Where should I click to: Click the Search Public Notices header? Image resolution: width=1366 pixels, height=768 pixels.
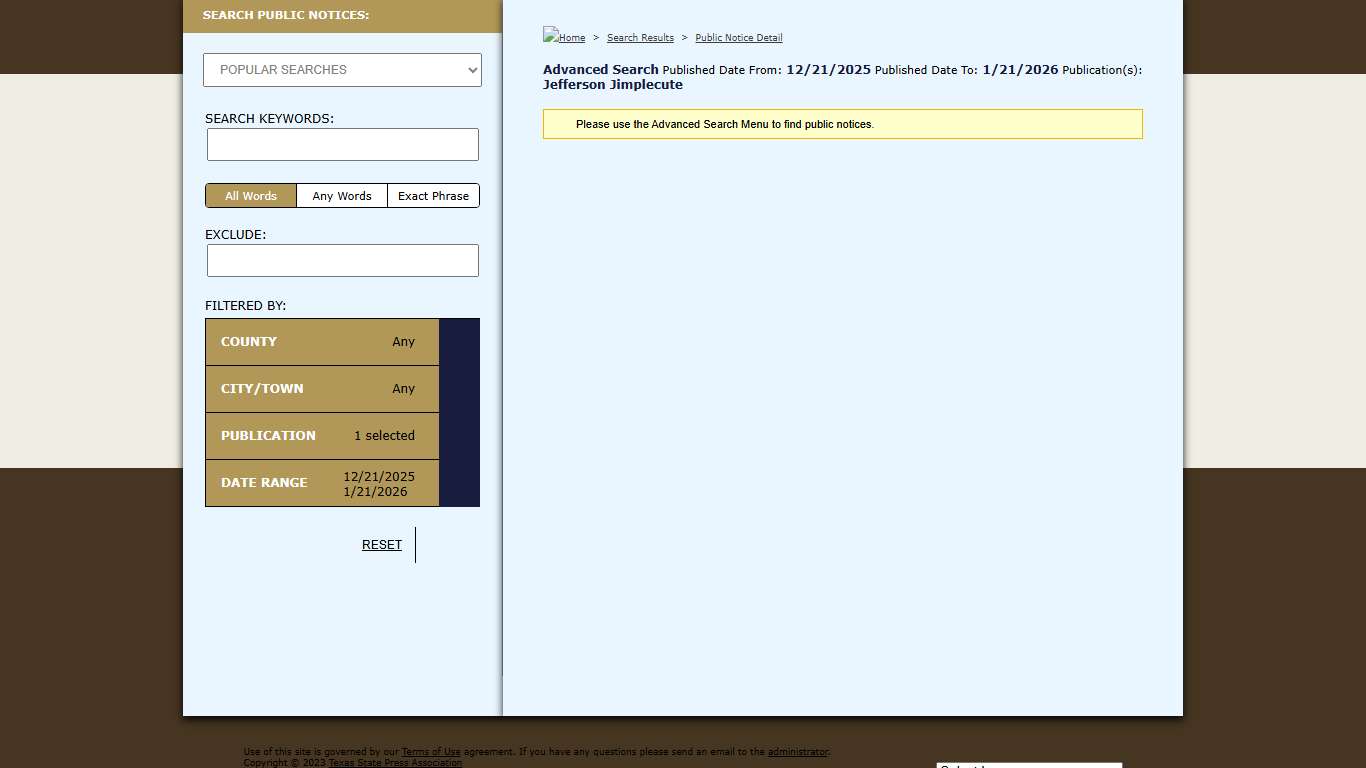286,15
